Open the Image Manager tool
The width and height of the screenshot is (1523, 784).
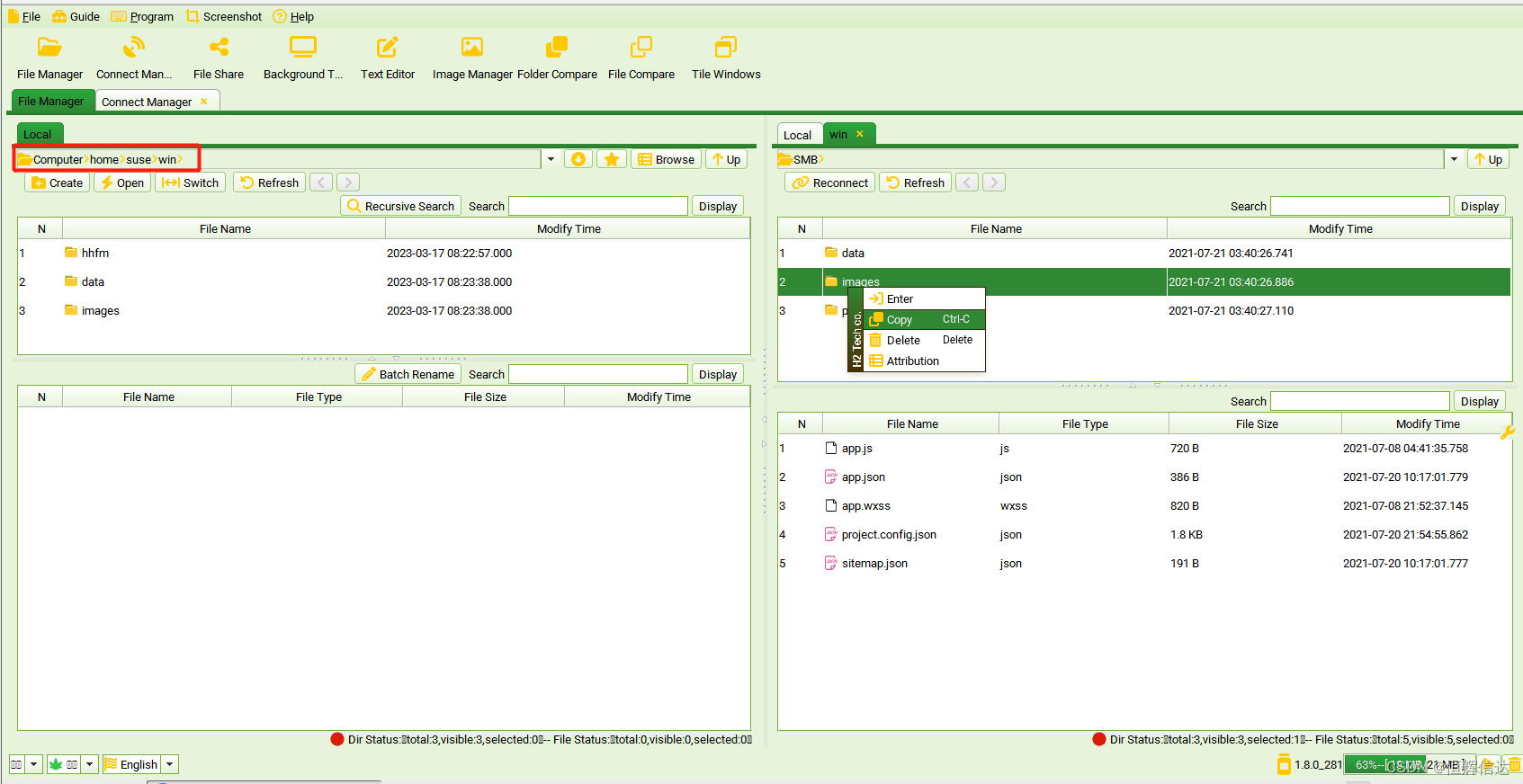point(472,48)
